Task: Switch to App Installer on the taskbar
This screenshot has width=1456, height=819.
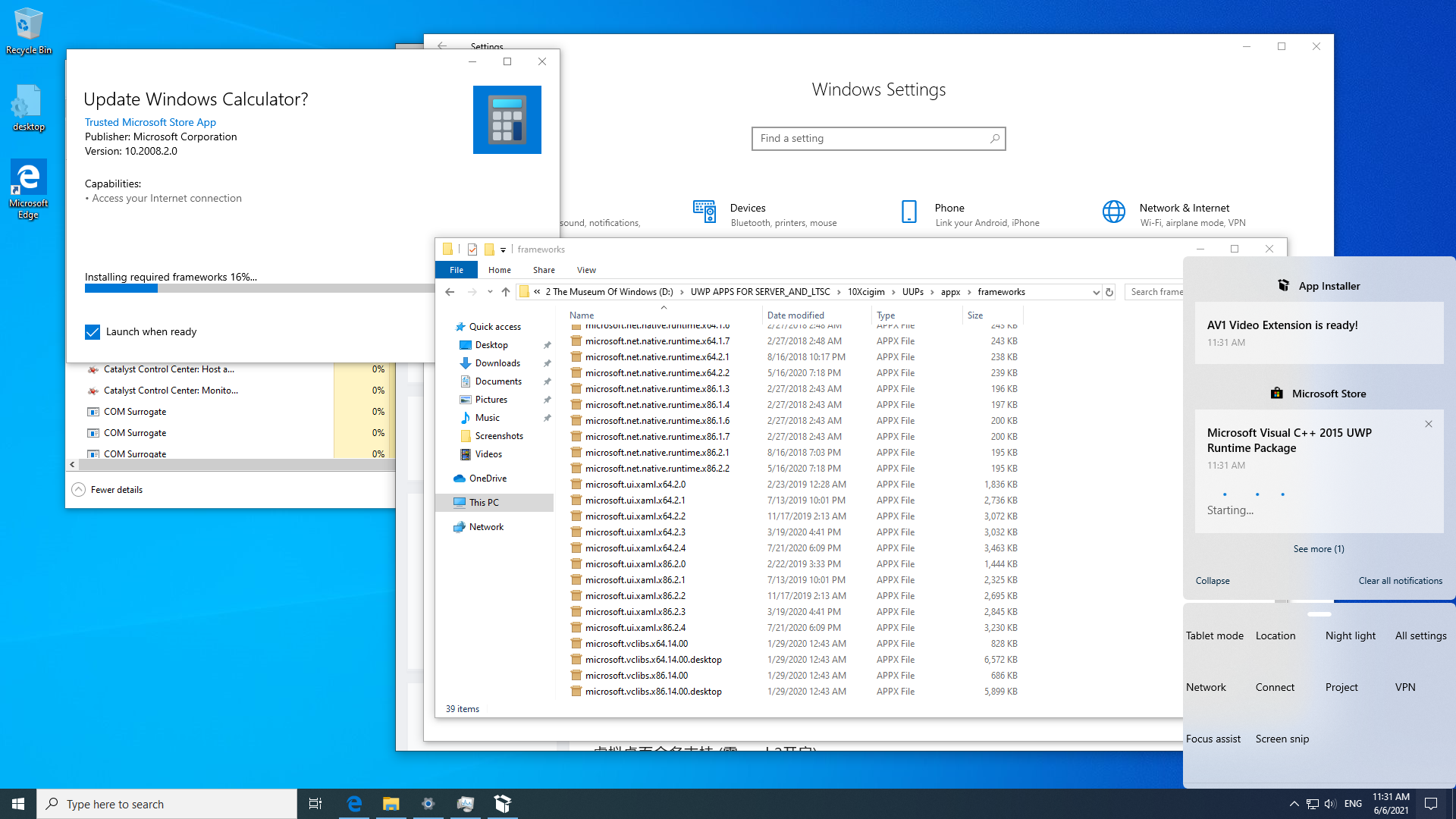Action: (502, 804)
